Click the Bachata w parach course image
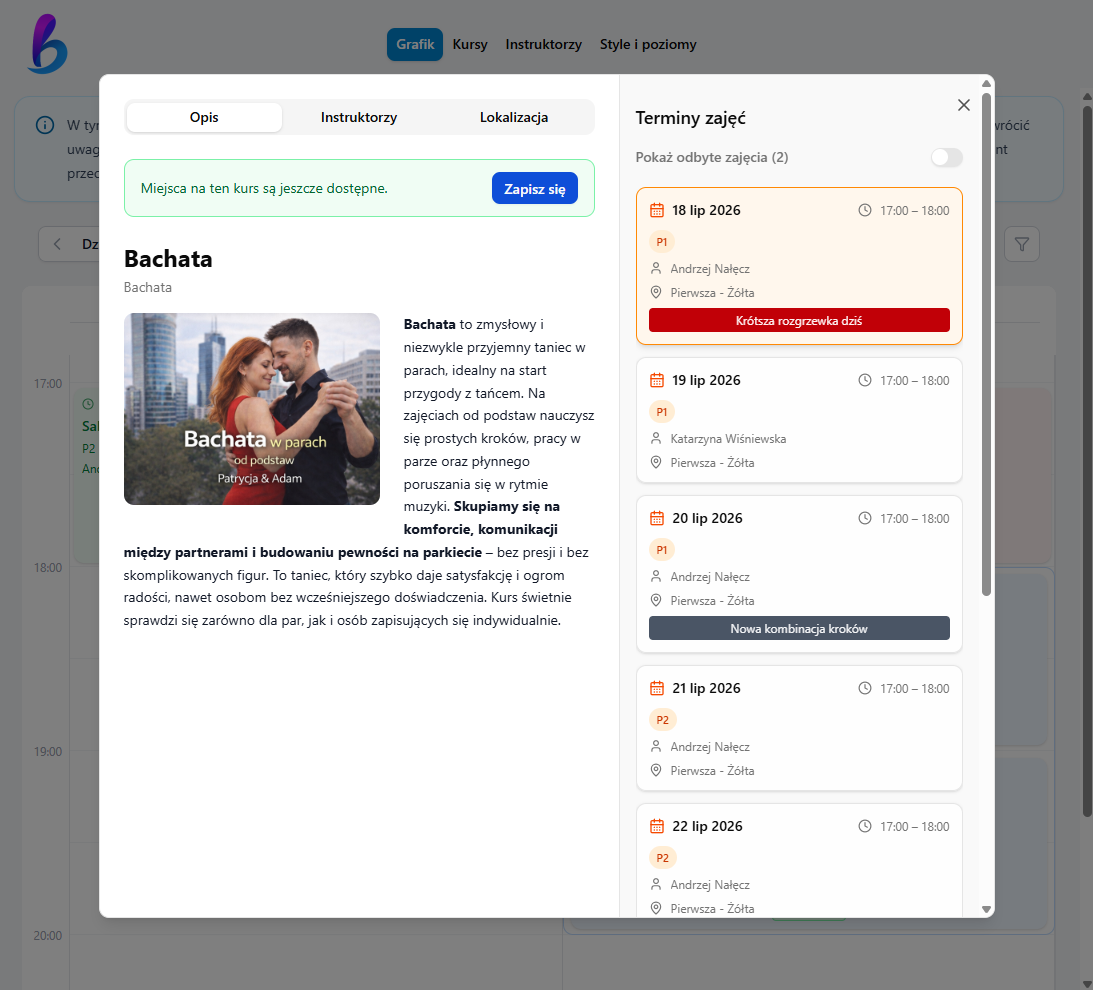 [x=252, y=409]
